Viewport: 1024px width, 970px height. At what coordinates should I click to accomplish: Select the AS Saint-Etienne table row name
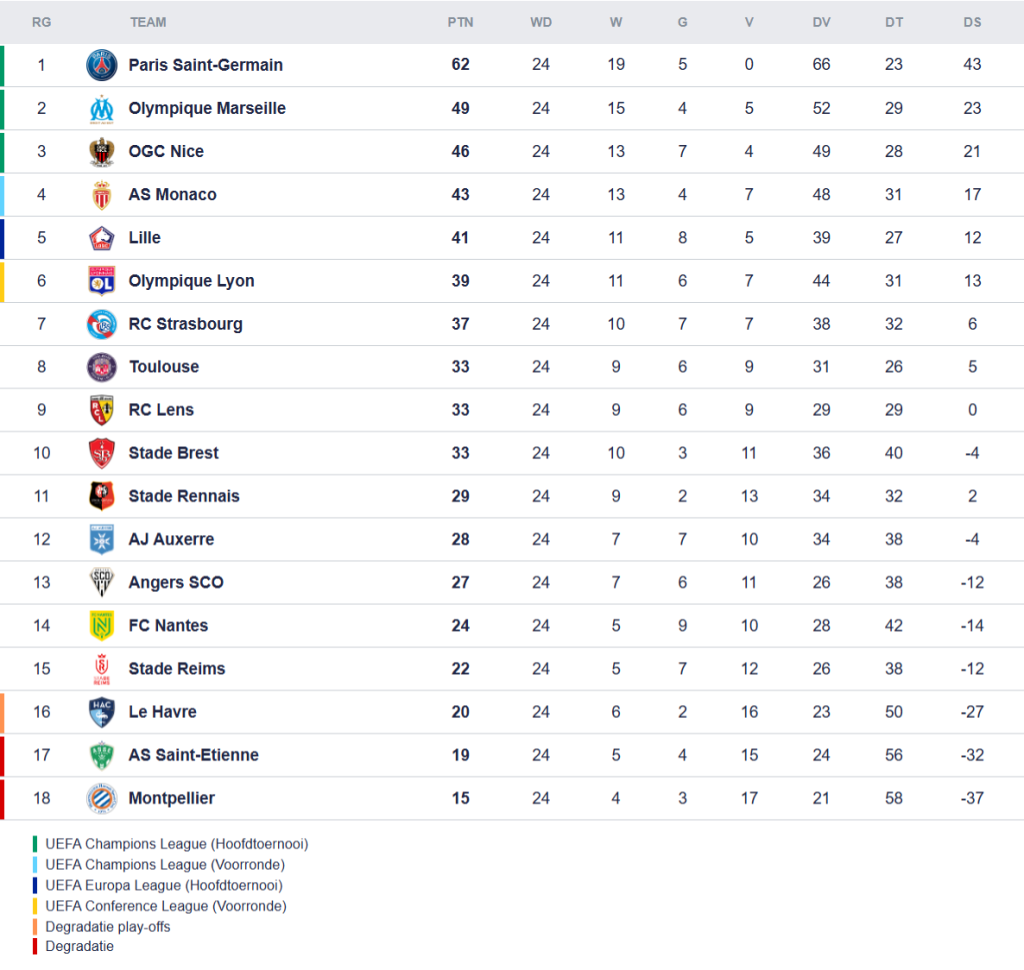[x=193, y=755]
